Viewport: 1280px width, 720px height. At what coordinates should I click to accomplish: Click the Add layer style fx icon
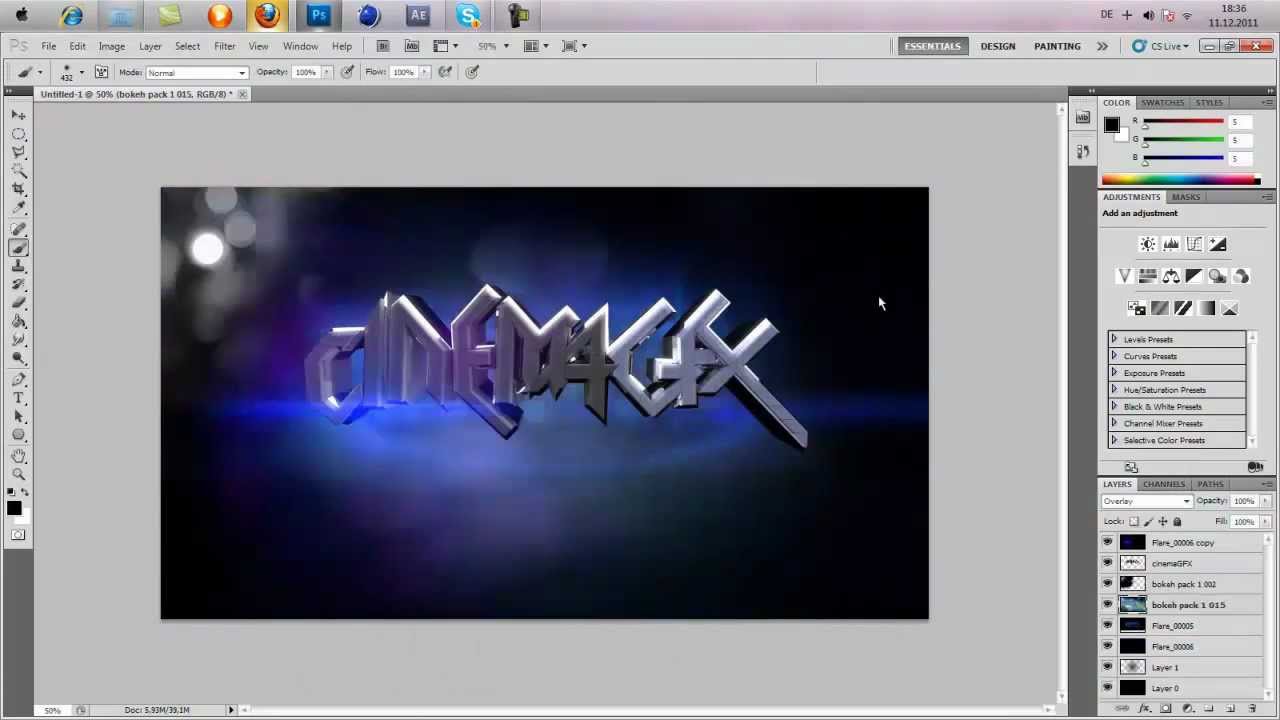pos(1145,709)
